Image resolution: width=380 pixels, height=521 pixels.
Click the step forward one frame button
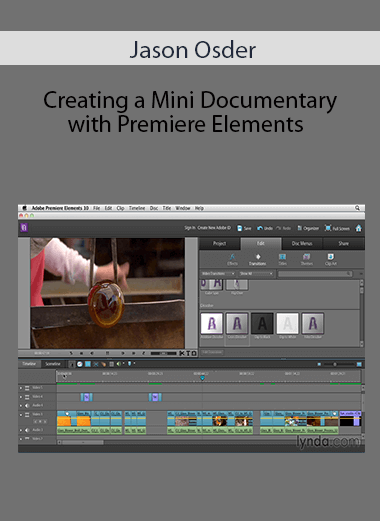pyautogui.click(x=123, y=353)
